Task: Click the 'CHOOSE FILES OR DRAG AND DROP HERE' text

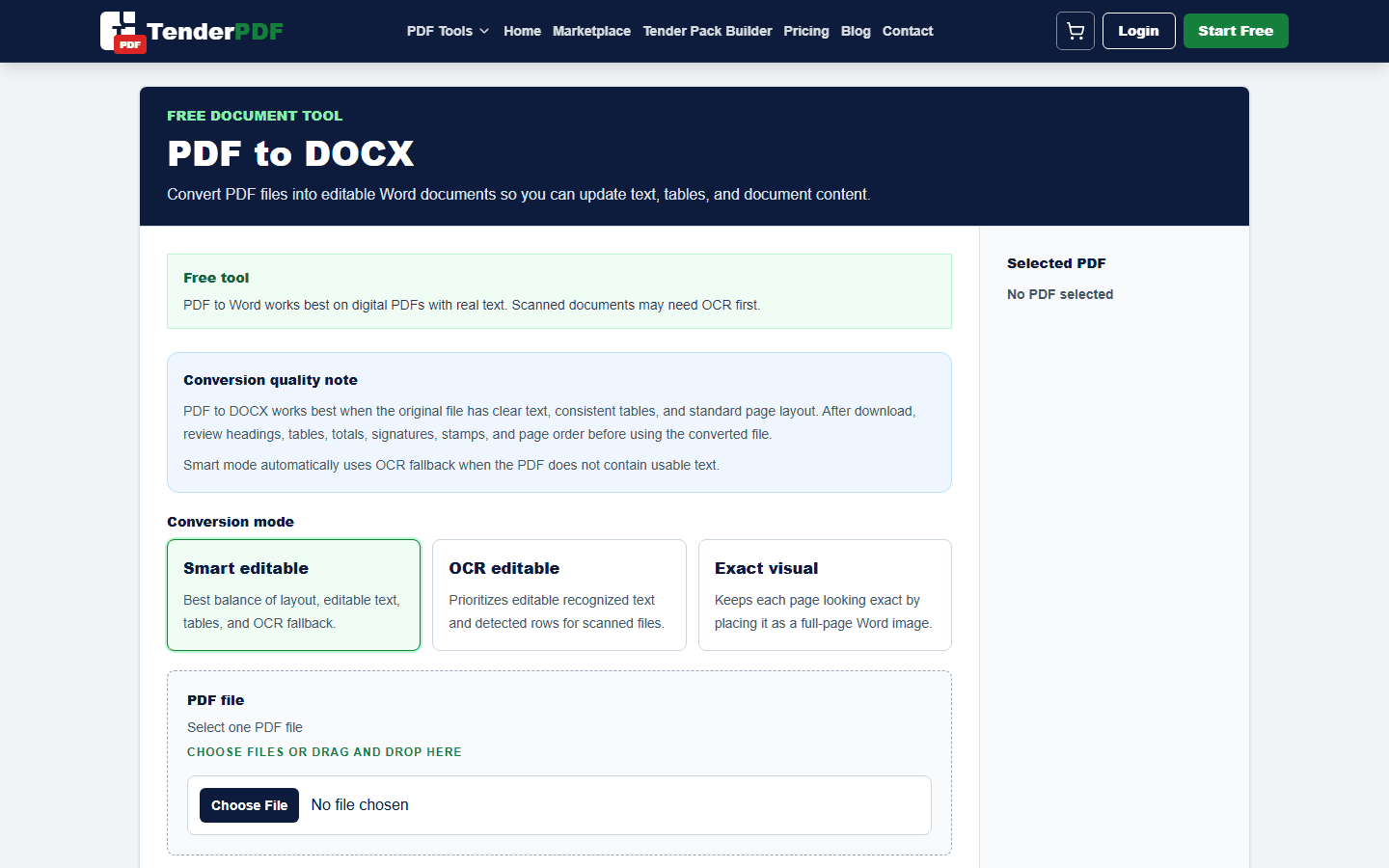Action: [x=324, y=752]
